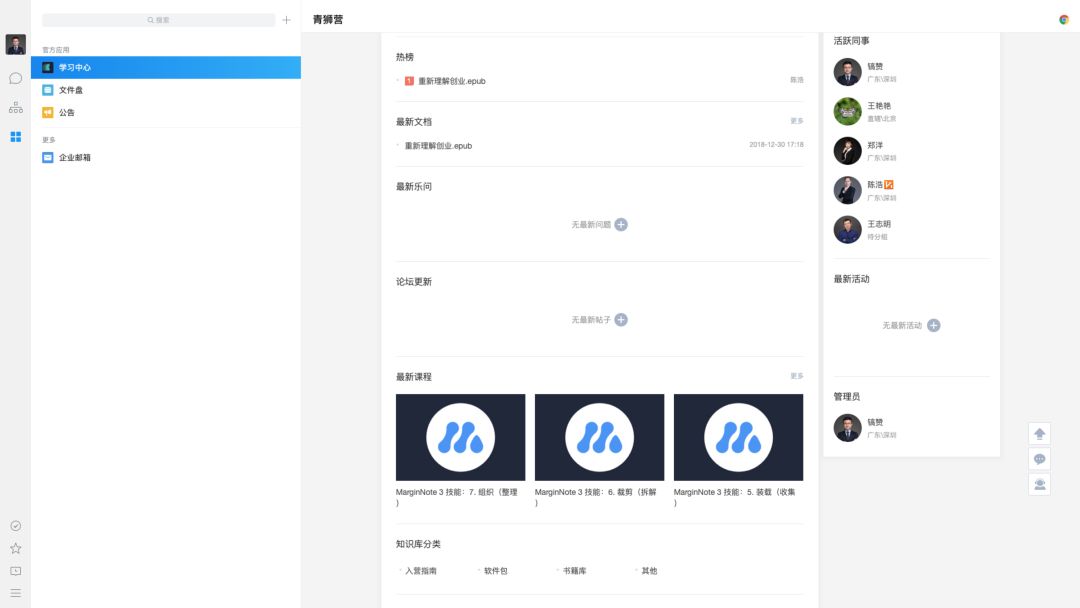Open the user profile avatar in the sidebar
This screenshot has width=1080, height=608.
[15, 44]
